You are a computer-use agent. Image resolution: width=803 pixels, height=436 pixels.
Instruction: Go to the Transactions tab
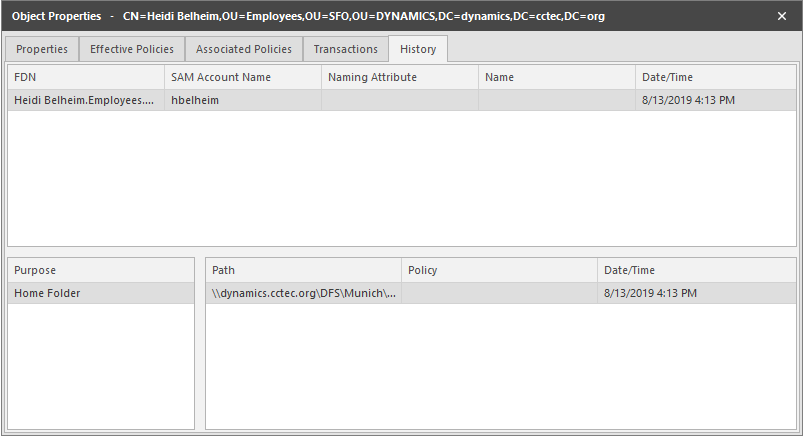pyautogui.click(x=345, y=49)
